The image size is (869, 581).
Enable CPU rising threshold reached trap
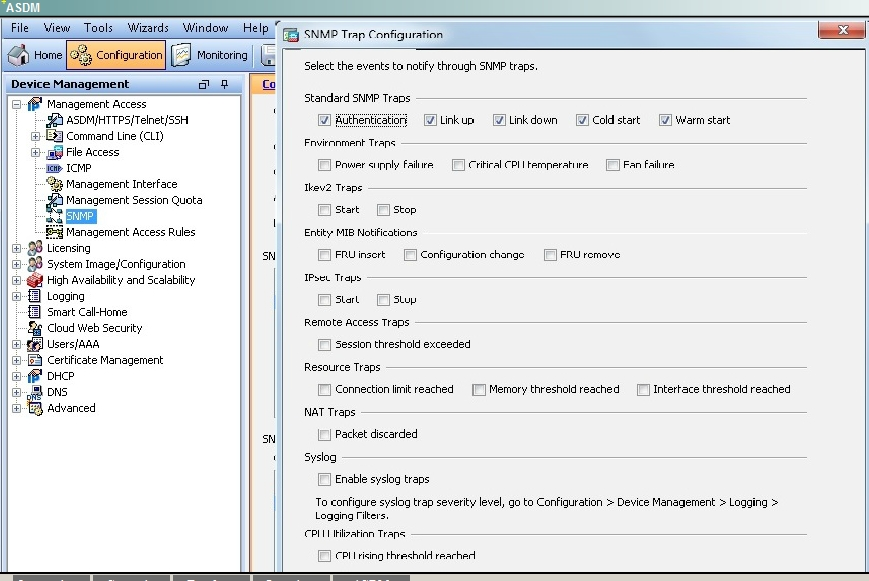324,556
